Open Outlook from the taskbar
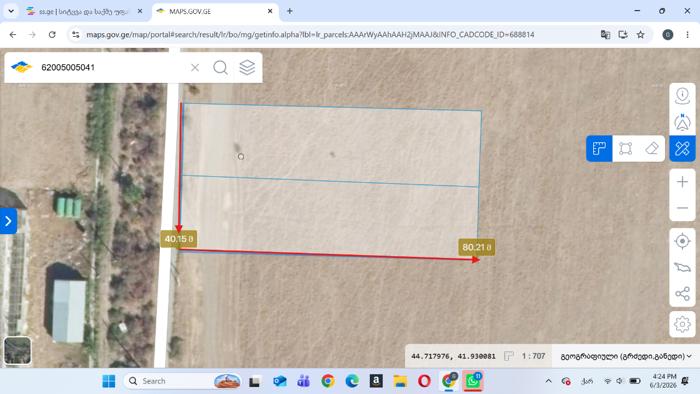The image size is (700, 394). point(280,381)
